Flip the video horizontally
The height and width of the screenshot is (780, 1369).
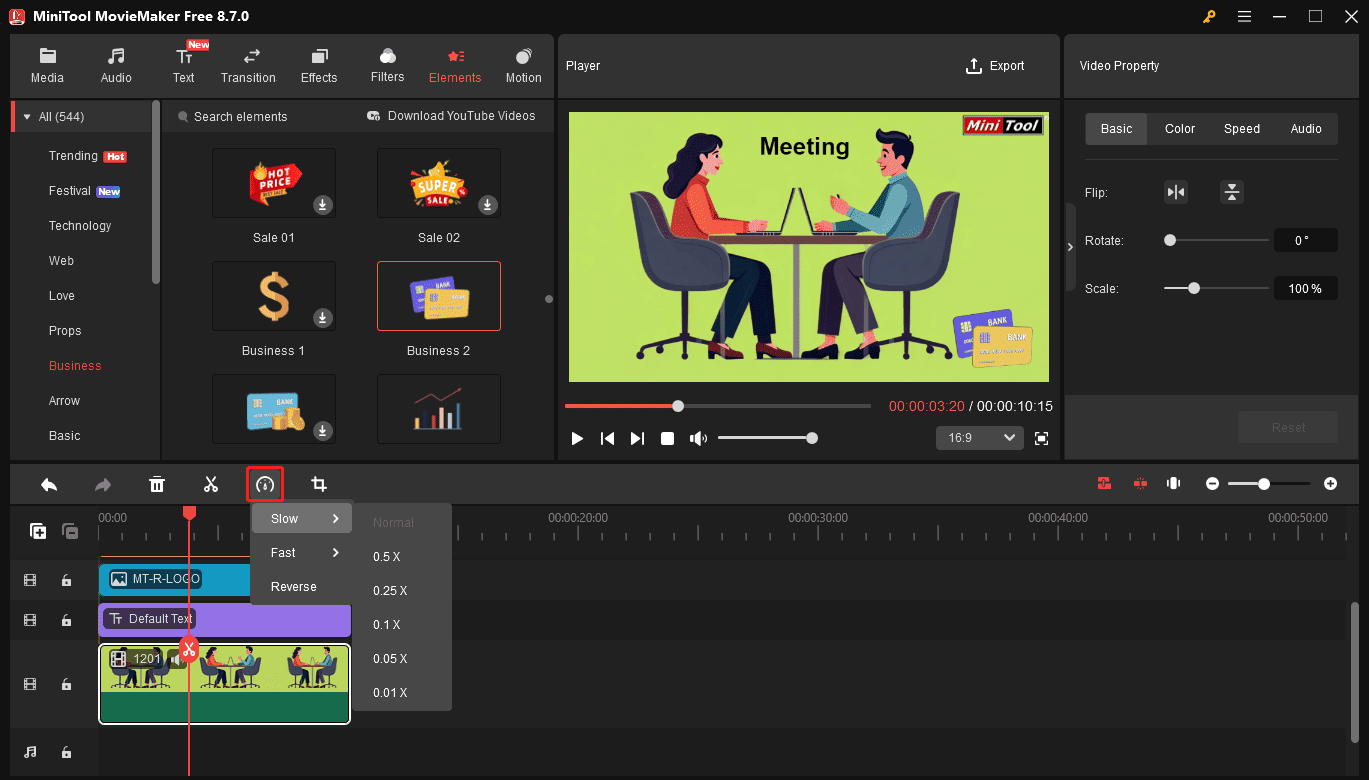point(1176,193)
